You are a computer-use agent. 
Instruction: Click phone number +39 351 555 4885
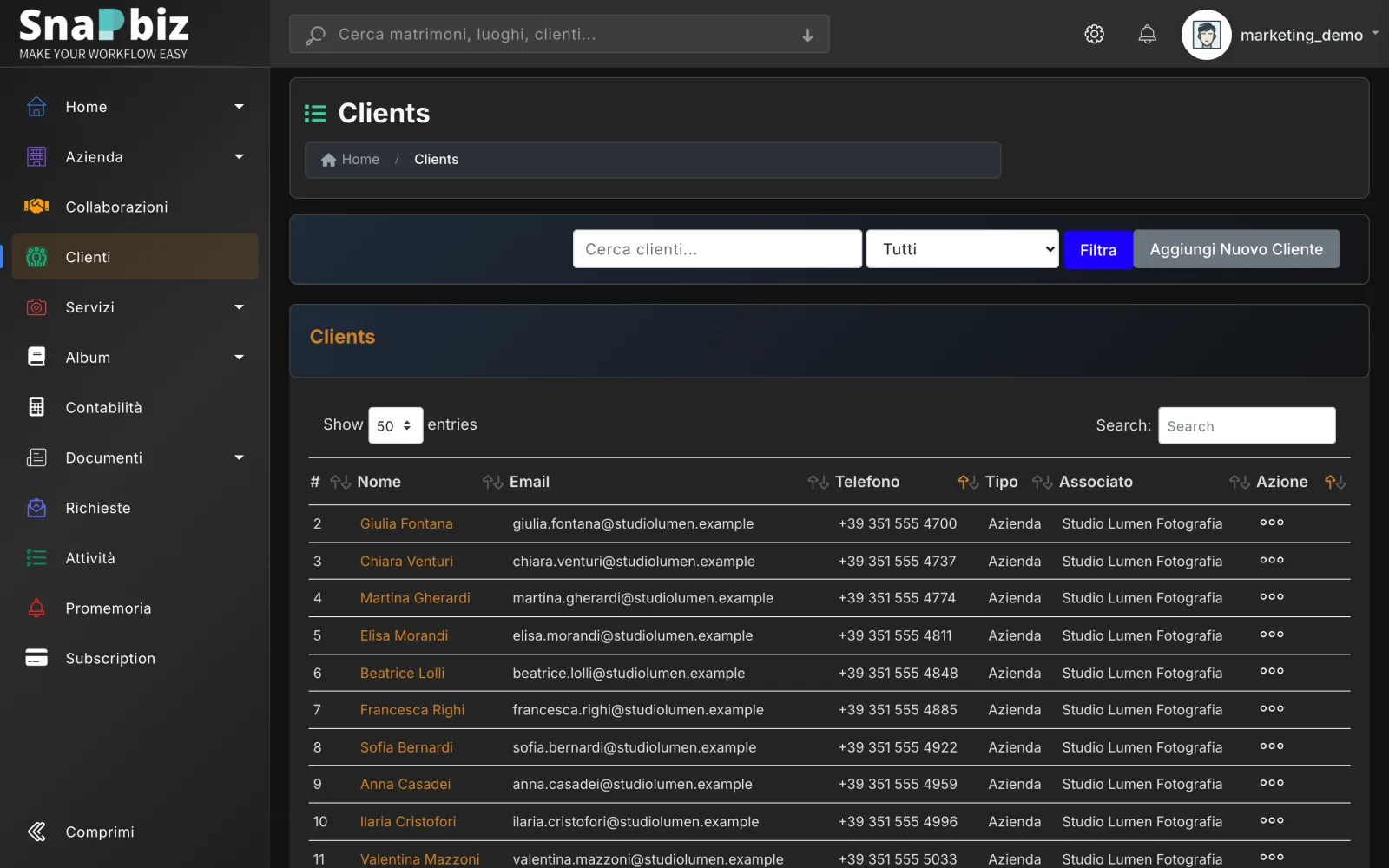898,710
